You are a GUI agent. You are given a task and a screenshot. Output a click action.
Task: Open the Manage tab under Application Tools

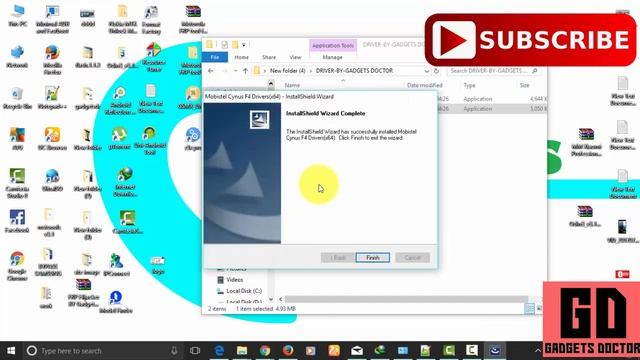pyautogui.click(x=333, y=57)
